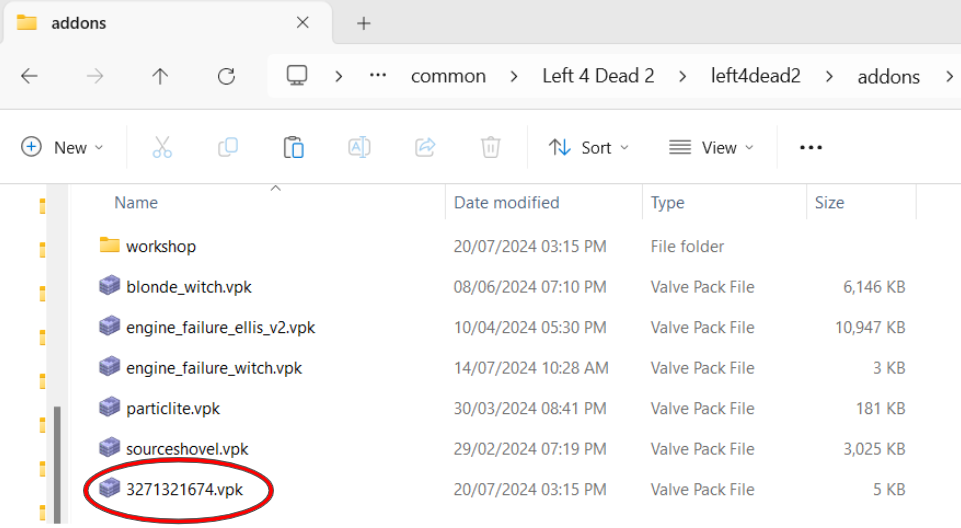This screenshot has height=528, width=961.
Task: Click the workshop folder icon
Action: click(110, 245)
